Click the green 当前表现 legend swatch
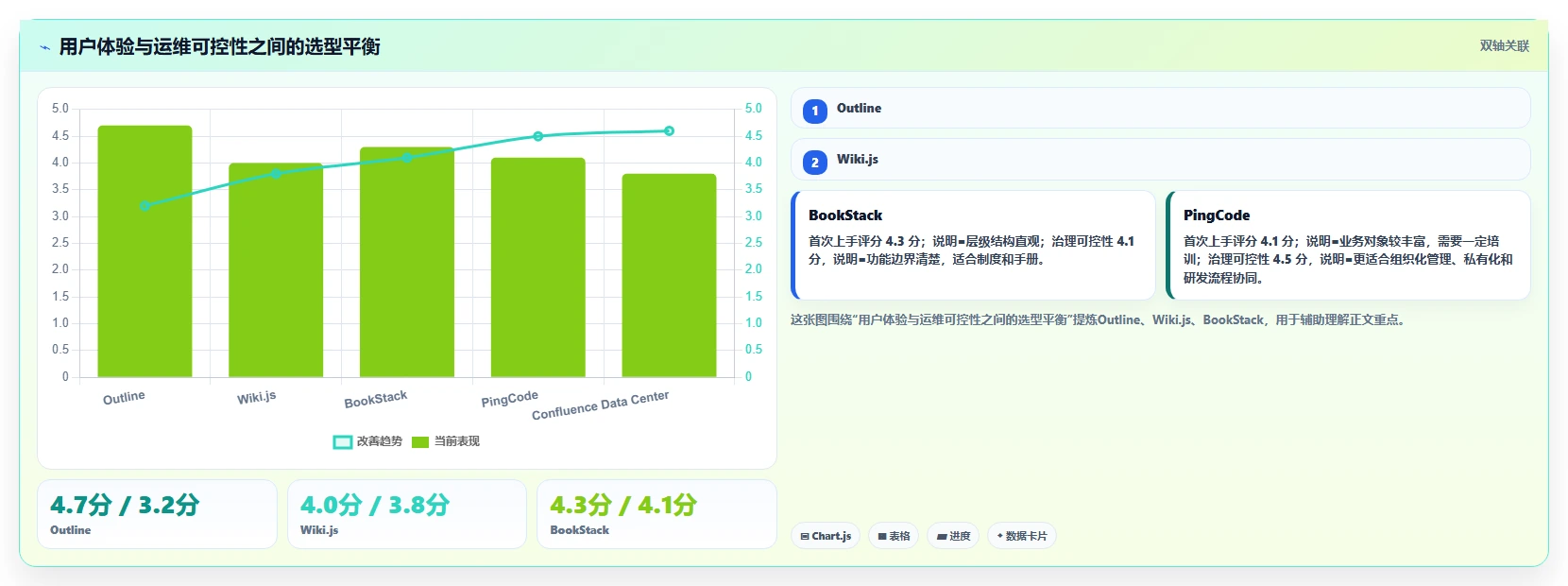The width and height of the screenshot is (1568, 586). [x=420, y=441]
